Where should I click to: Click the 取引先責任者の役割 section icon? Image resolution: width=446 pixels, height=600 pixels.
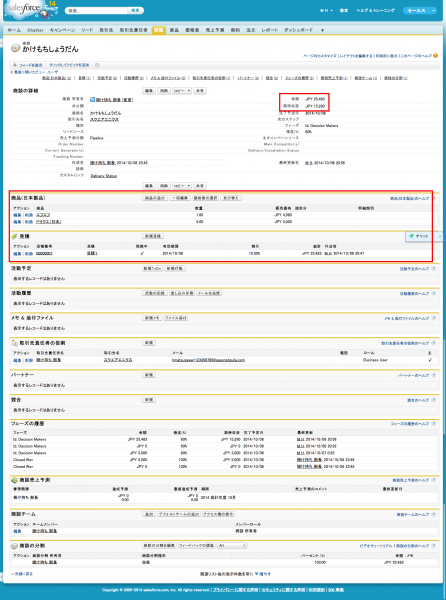coord(15,343)
